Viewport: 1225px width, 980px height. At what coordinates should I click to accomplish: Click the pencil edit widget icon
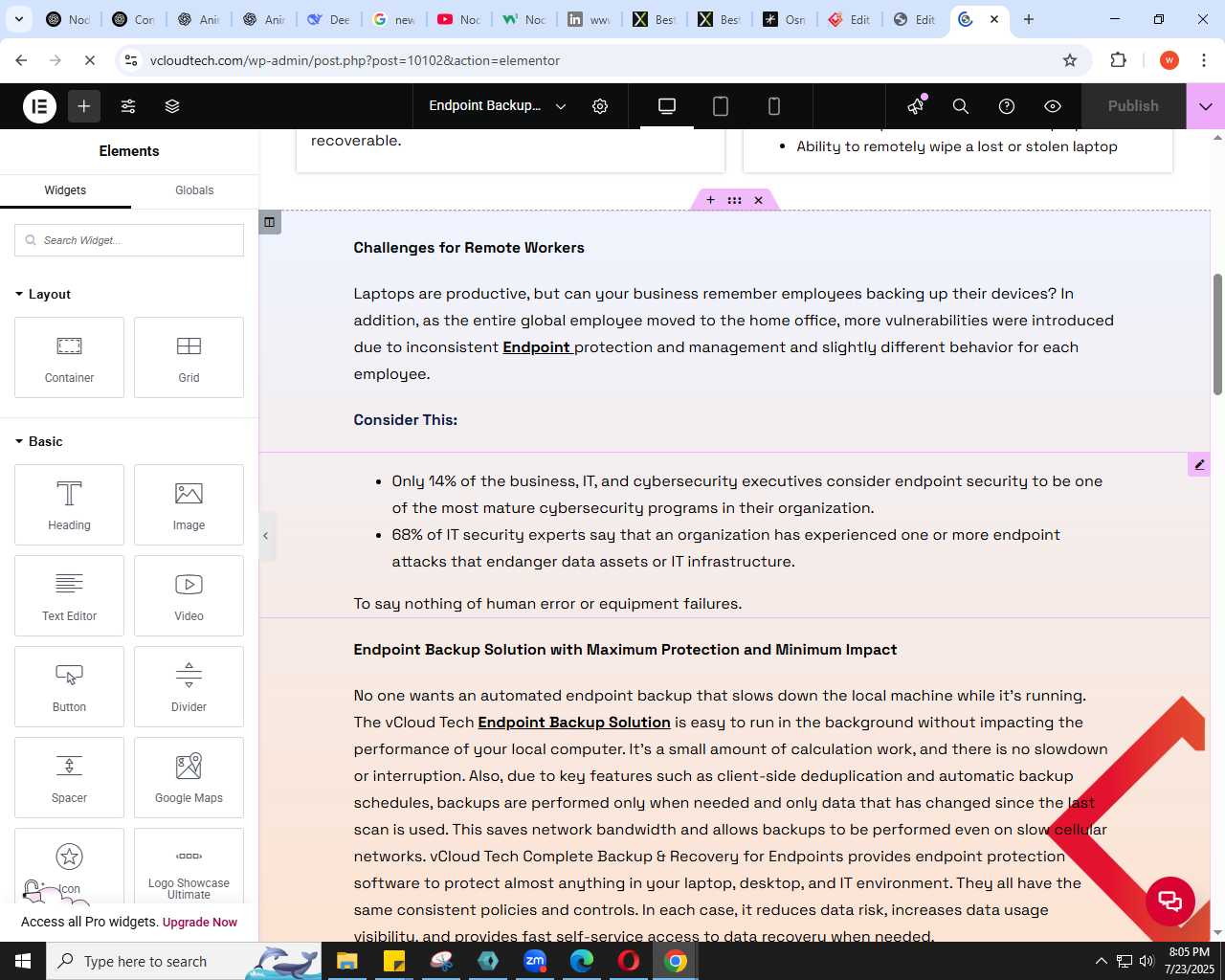[1199, 464]
